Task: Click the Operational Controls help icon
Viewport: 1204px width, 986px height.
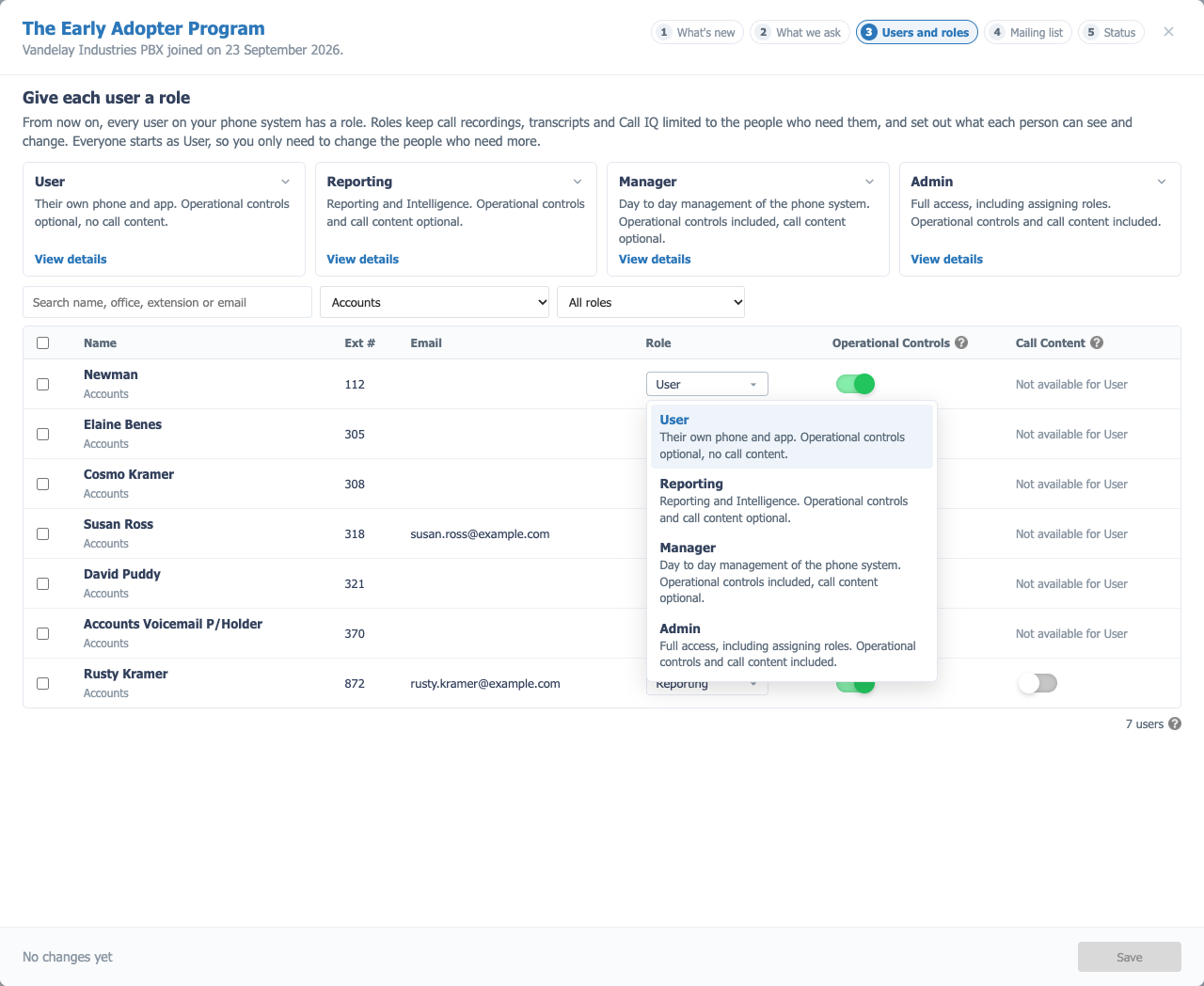Action: click(x=961, y=342)
